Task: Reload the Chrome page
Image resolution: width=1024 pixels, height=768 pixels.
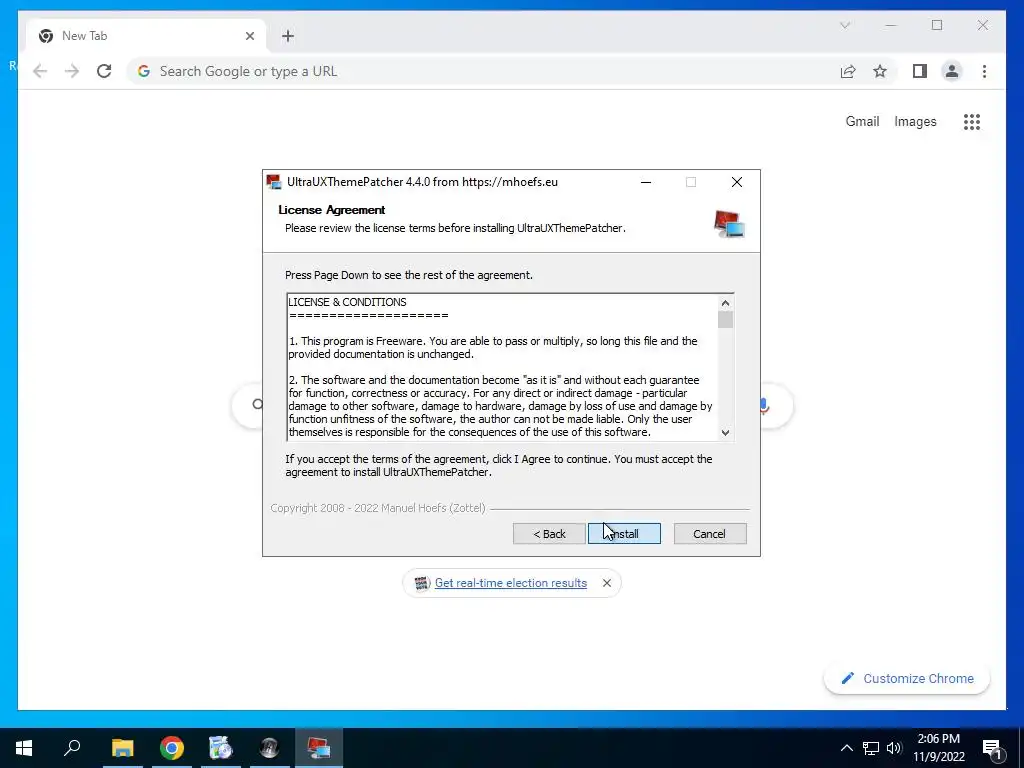Action: click(104, 71)
